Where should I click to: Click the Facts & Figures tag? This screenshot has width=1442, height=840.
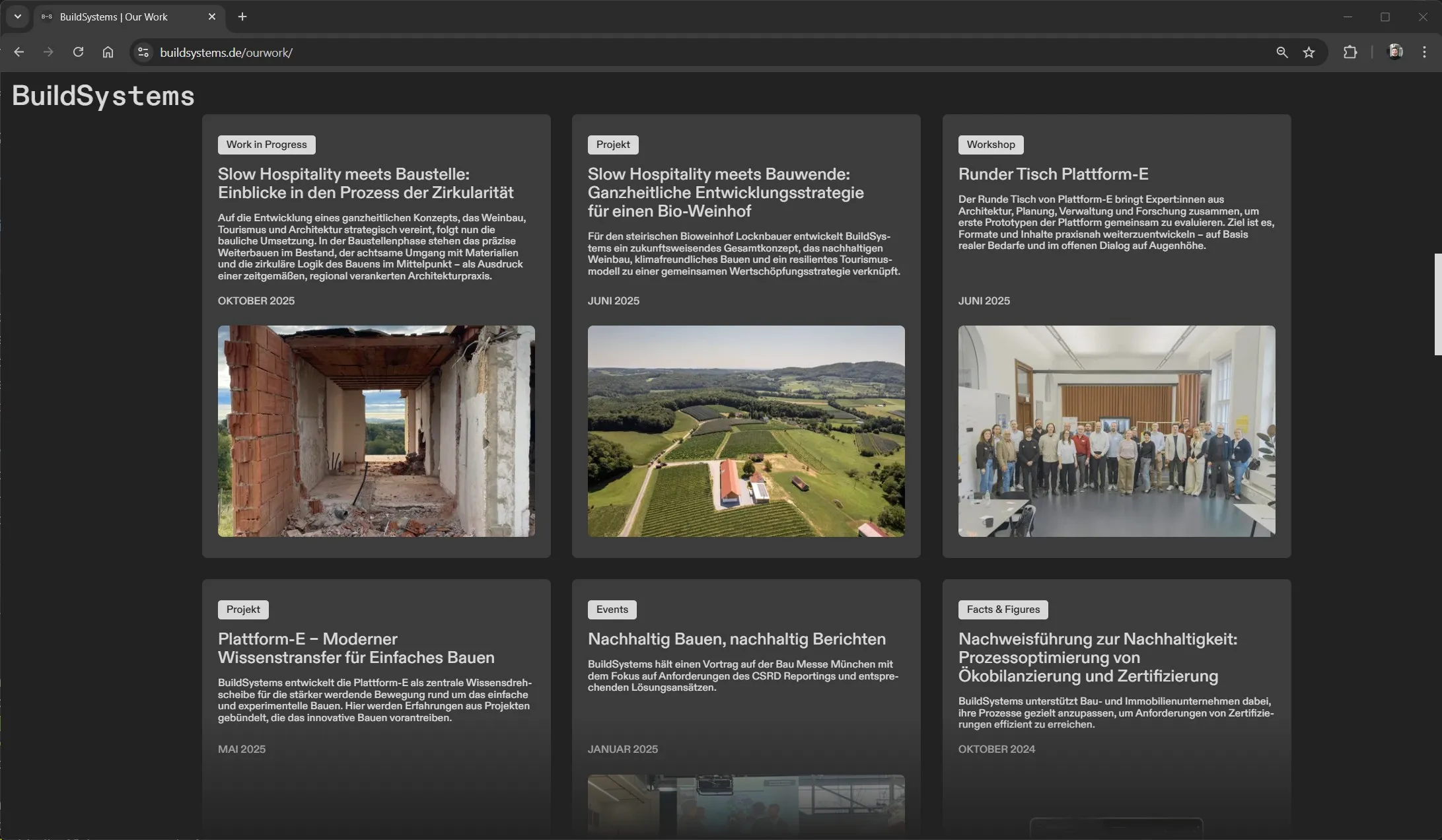(1002, 610)
